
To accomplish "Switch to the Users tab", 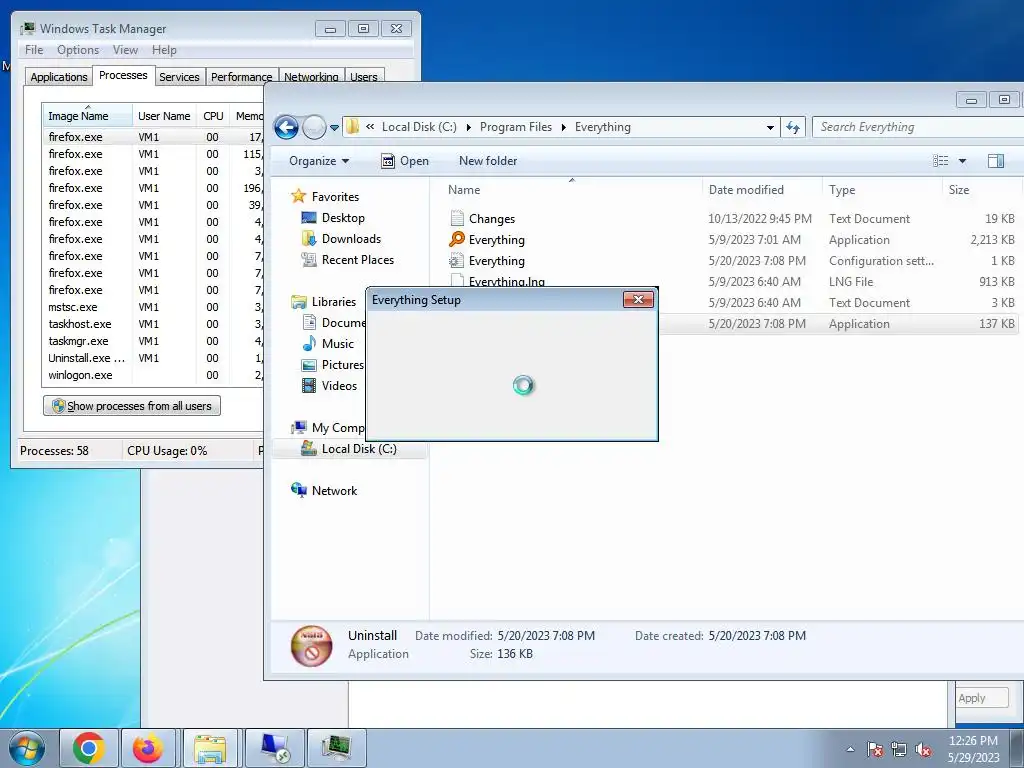I will [364, 76].
